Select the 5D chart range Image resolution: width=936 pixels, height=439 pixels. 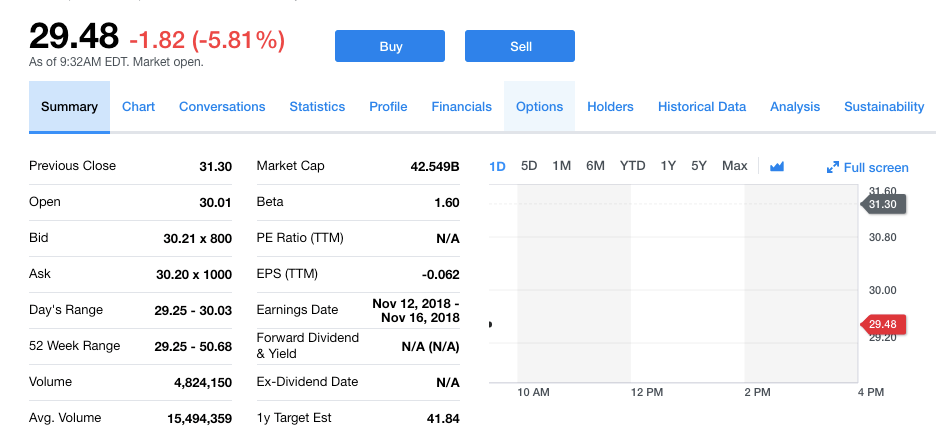click(530, 166)
